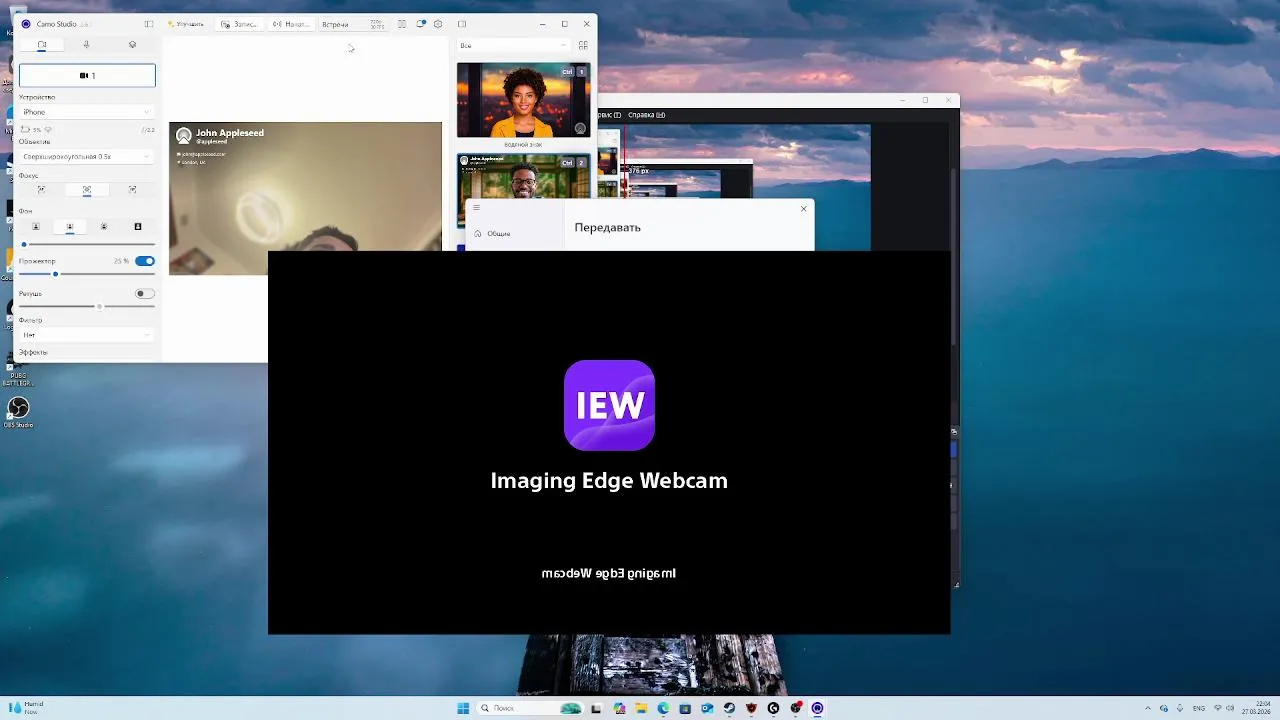Select Водяной знак overlay thumbnail
1280x720 pixels.
pyautogui.click(x=523, y=100)
